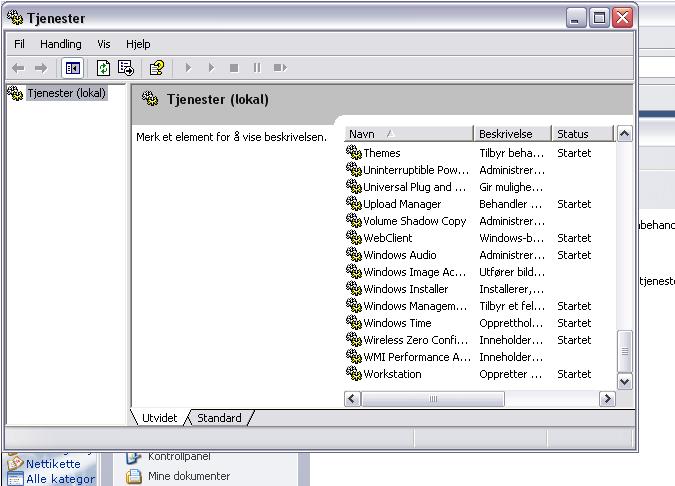Viewport: 675px width, 486px height.
Task: Click the Export list toolbar icon
Action: tap(126, 68)
